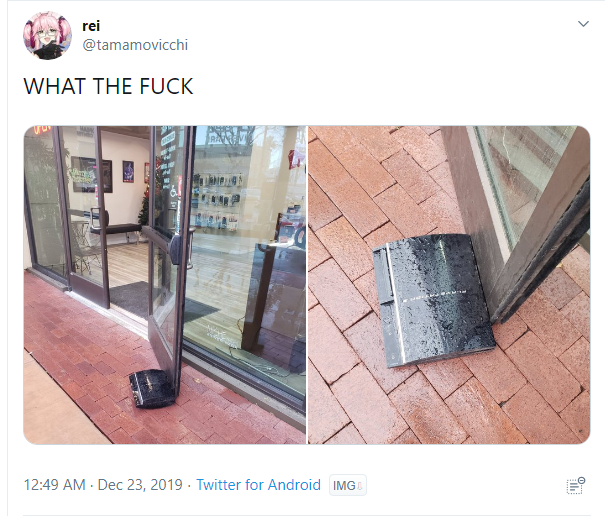Select the WHAT THE FUCK tweet text
Screen dimensions: 605x516
pyautogui.click(x=108, y=86)
